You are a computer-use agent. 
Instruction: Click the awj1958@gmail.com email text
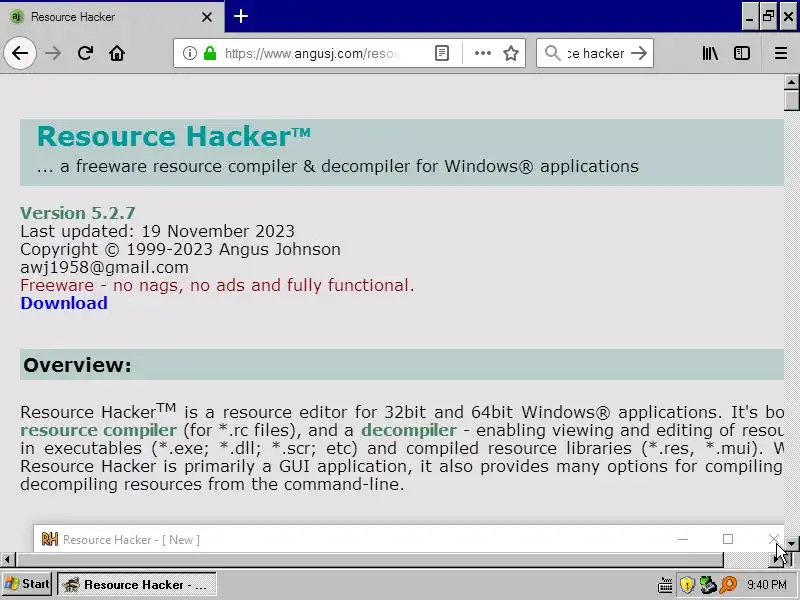click(x=104, y=267)
